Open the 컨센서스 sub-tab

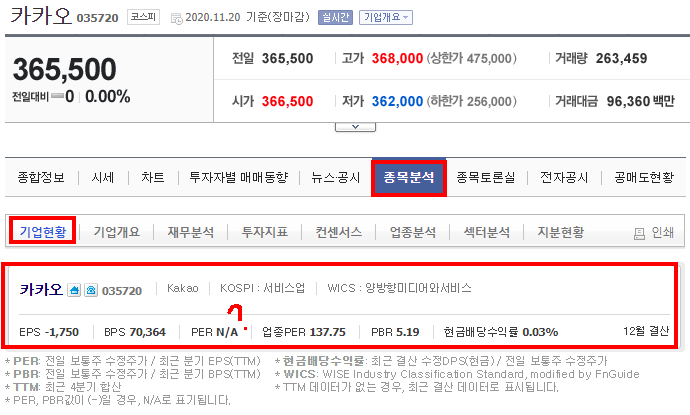338,231
